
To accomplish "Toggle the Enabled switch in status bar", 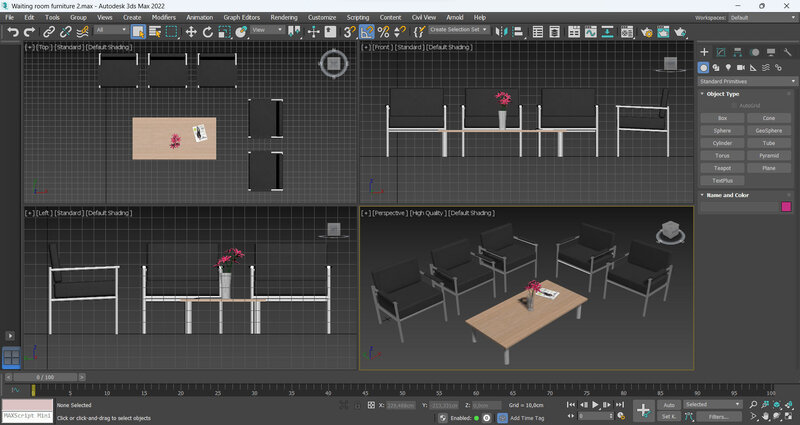I will [476, 418].
